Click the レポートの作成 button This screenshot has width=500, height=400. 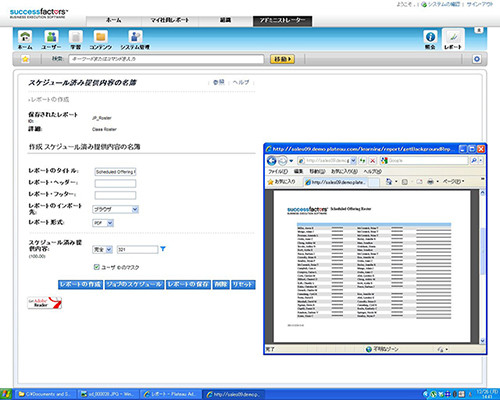pos(80,284)
